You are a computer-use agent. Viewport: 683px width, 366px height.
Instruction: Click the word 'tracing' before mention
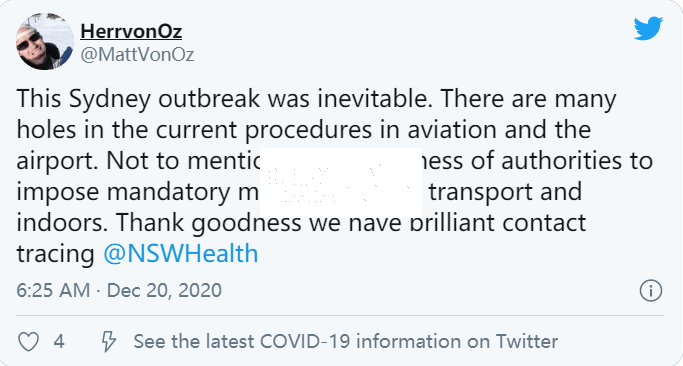coord(55,254)
